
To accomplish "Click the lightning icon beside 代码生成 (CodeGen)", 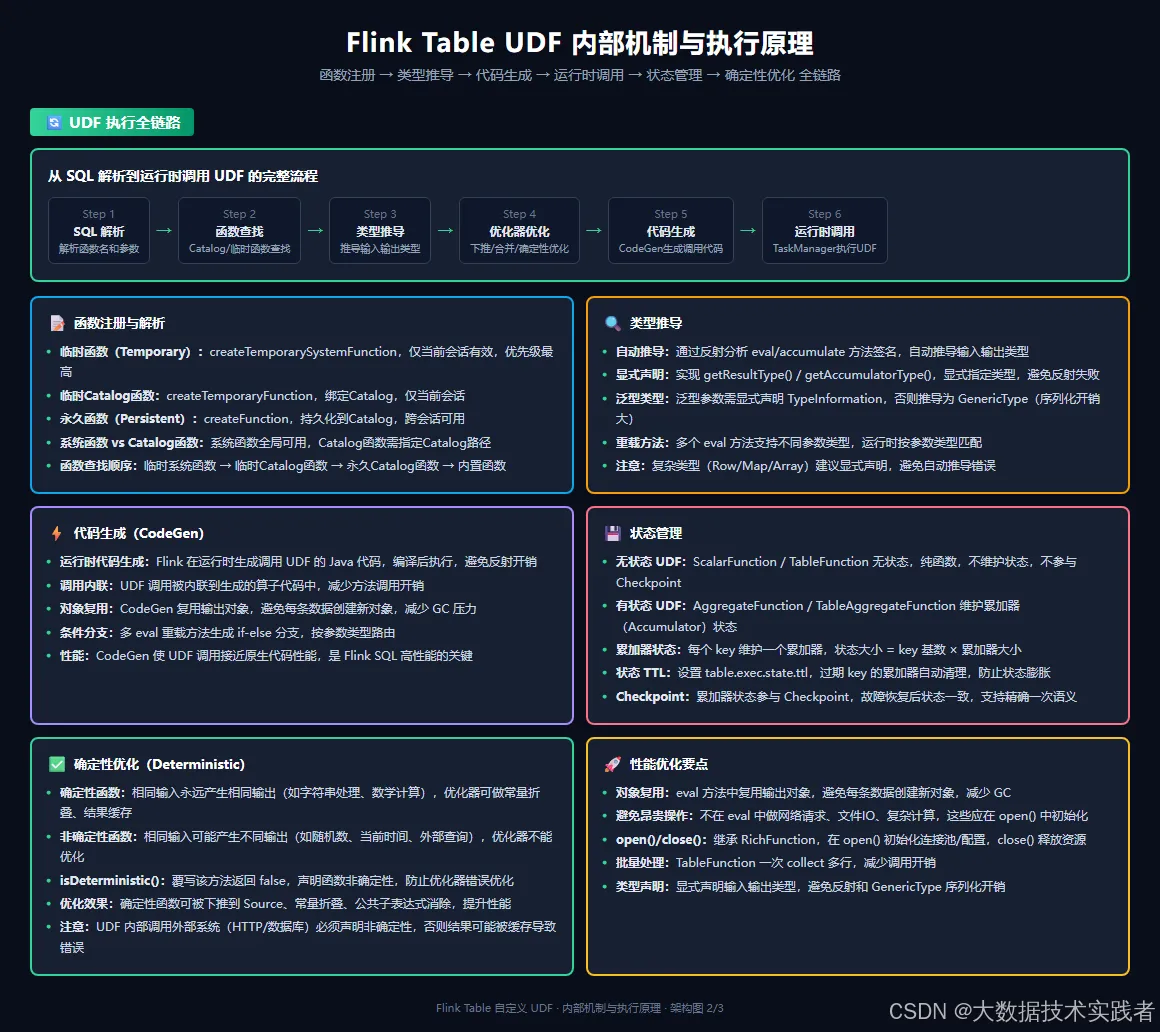I will tap(57, 533).
